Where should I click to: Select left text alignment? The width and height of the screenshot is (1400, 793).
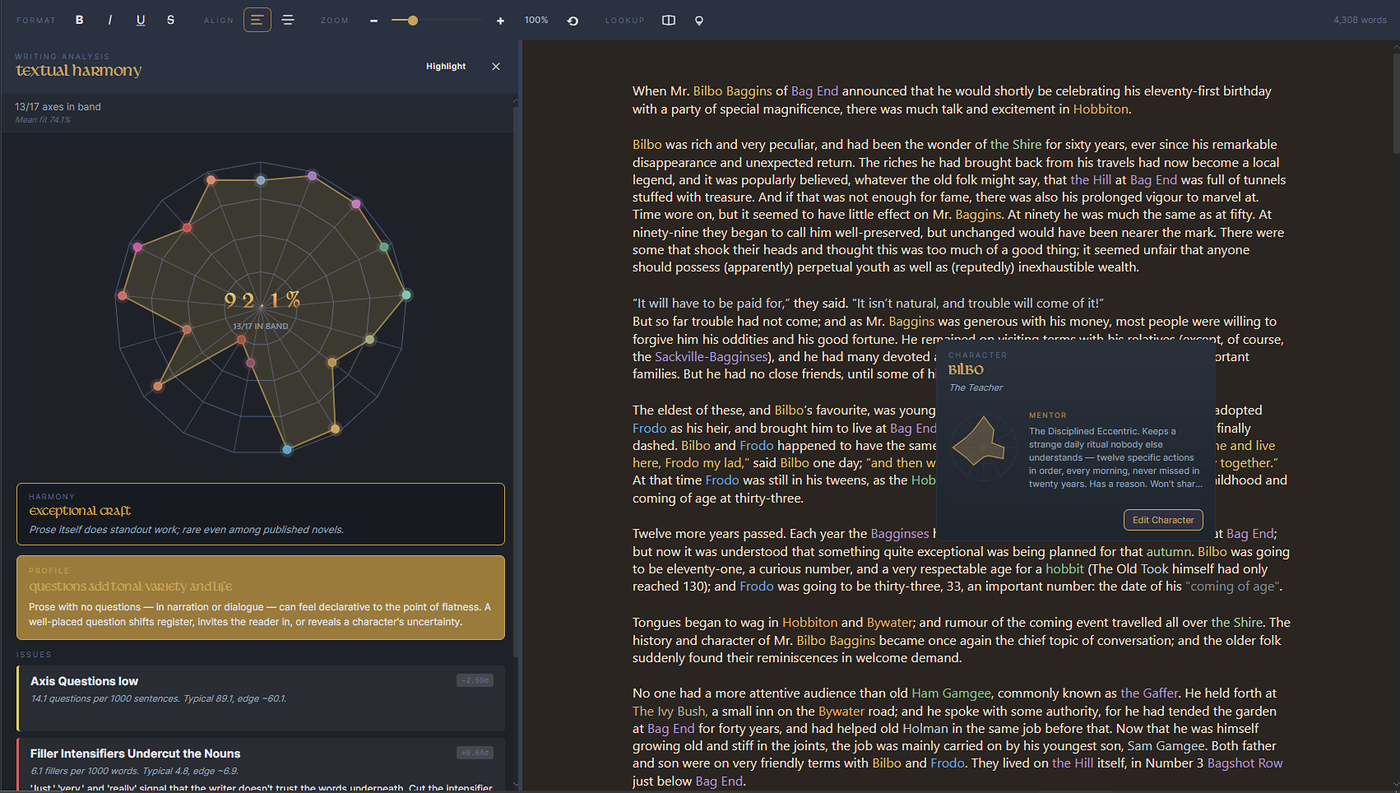point(257,20)
